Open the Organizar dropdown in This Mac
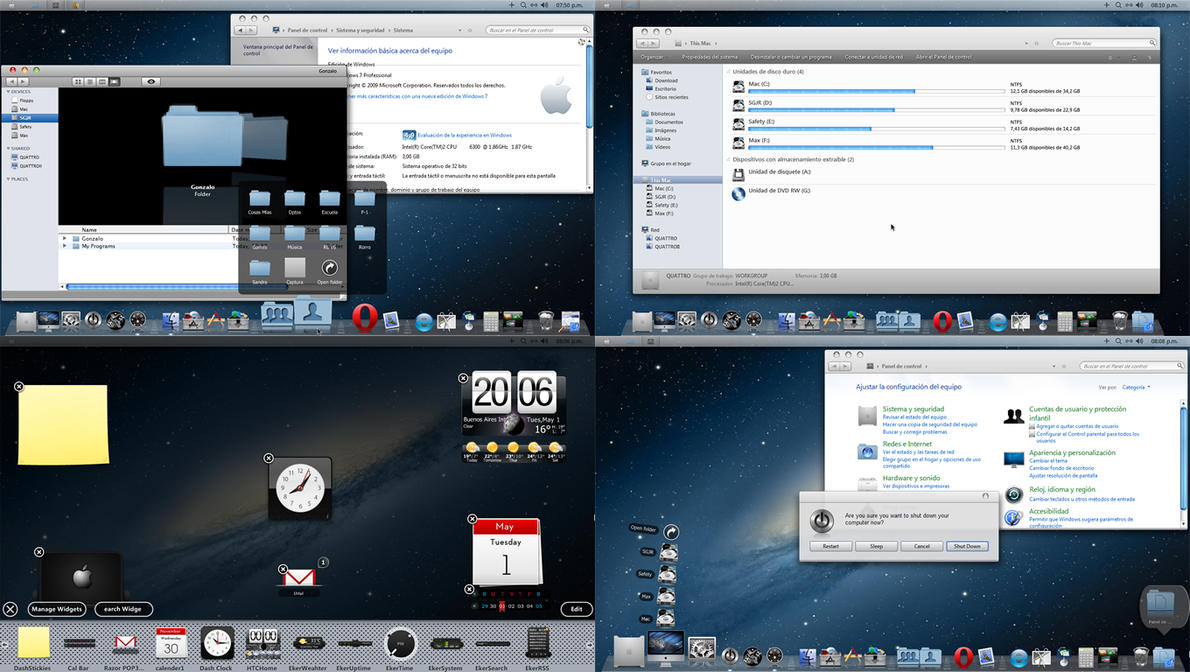1190x672 pixels. coord(651,57)
